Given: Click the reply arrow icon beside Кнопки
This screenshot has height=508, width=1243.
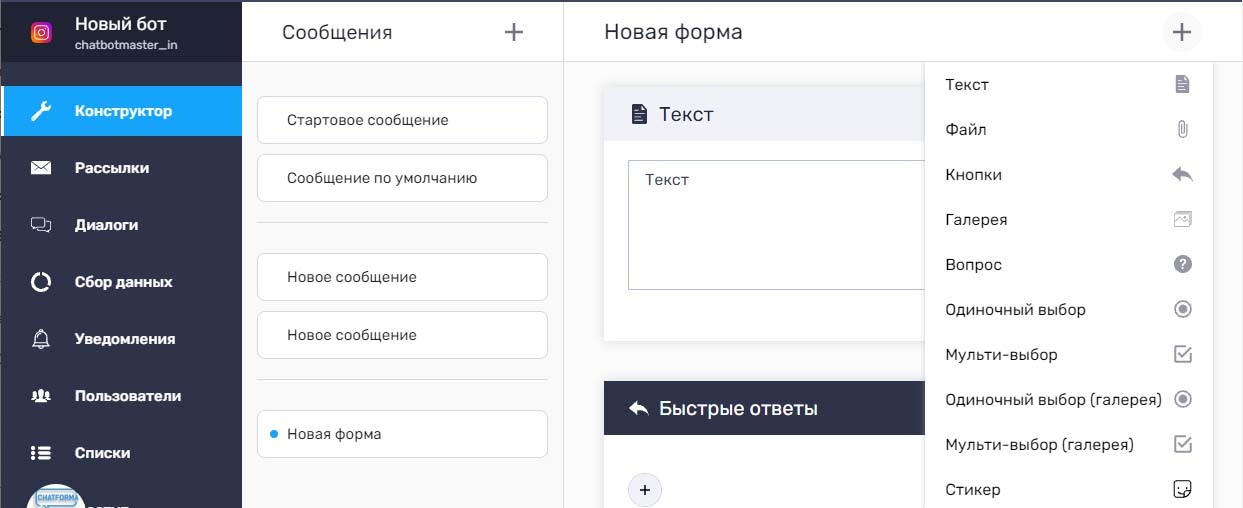Looking at the screenshot, I should (1182, 175).
